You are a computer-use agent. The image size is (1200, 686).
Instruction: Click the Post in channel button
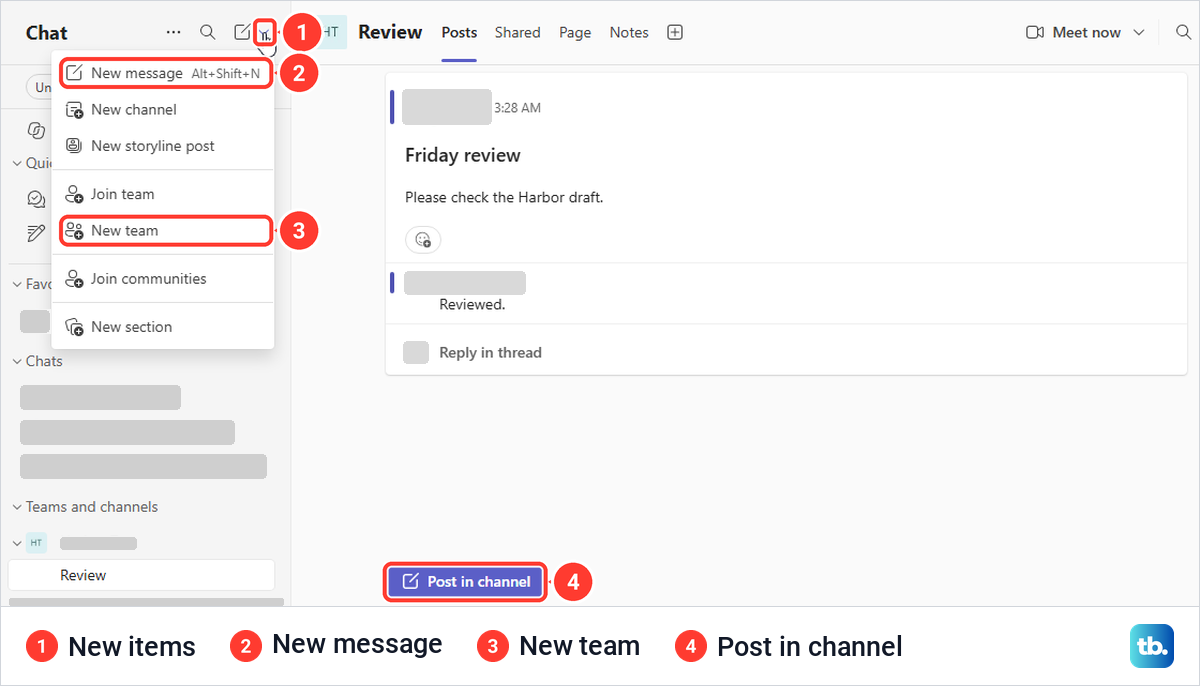tap(466, 582)
